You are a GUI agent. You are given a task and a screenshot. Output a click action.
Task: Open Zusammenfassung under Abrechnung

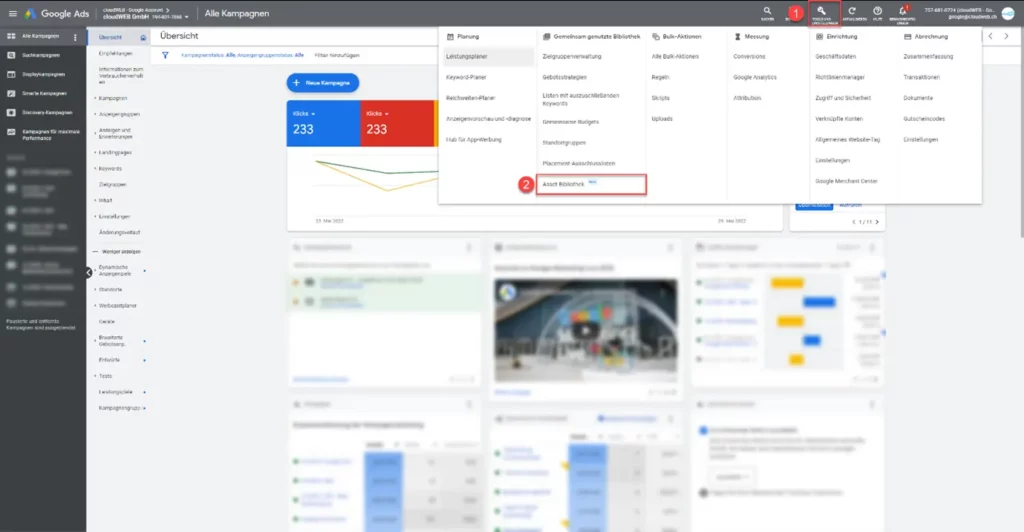point(928,57)
